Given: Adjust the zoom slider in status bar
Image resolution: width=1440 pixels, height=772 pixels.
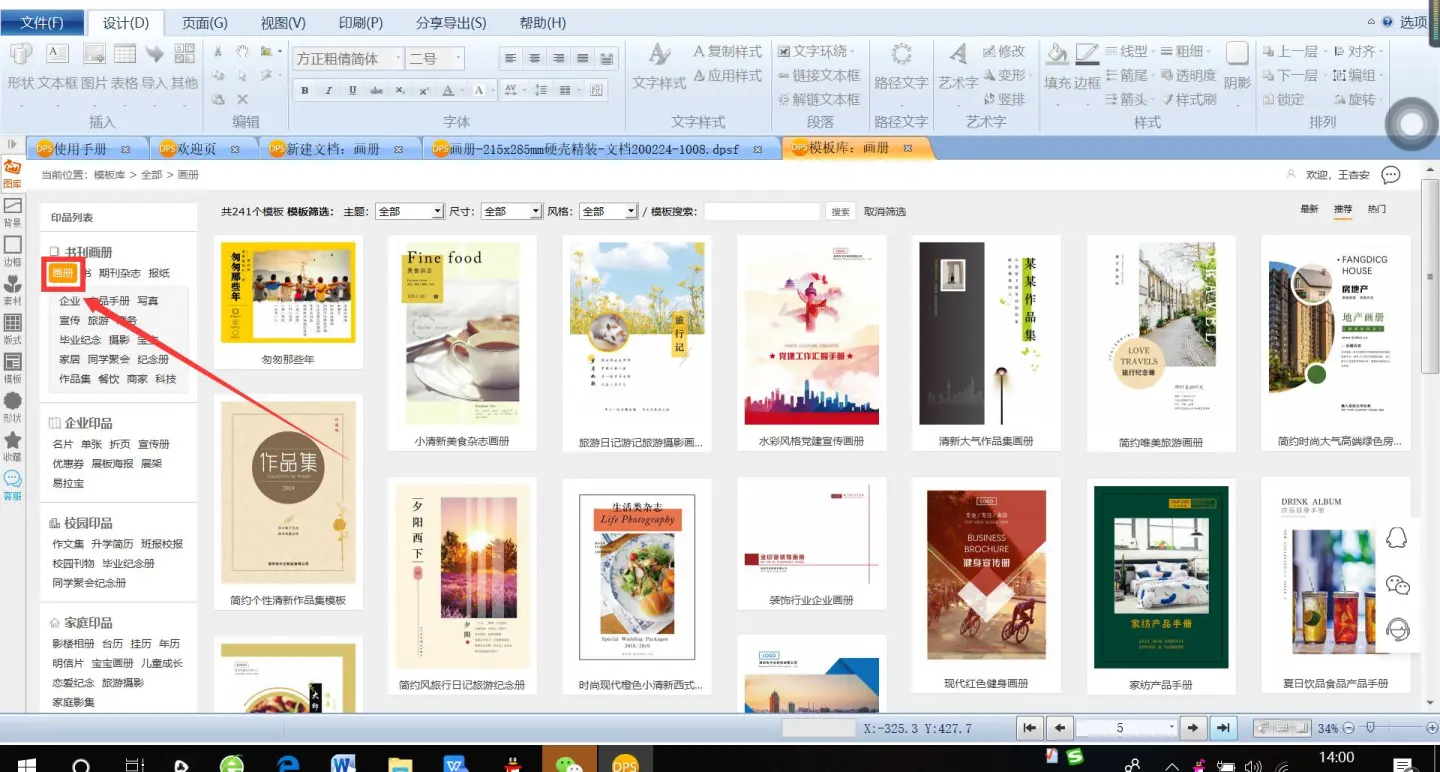Looking at the screenshot, I should tap(1370, 728).
